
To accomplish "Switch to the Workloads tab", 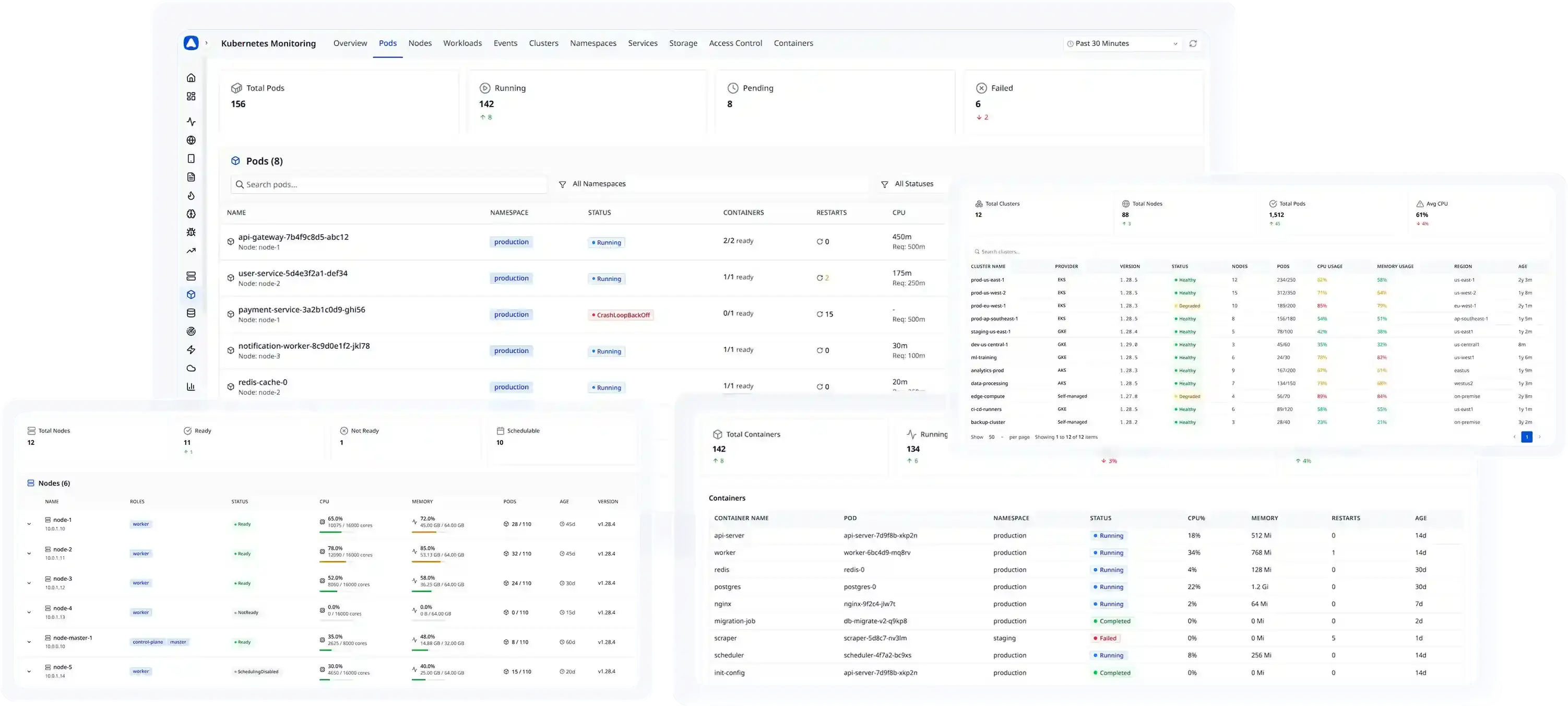I will (x=462, y=43).
